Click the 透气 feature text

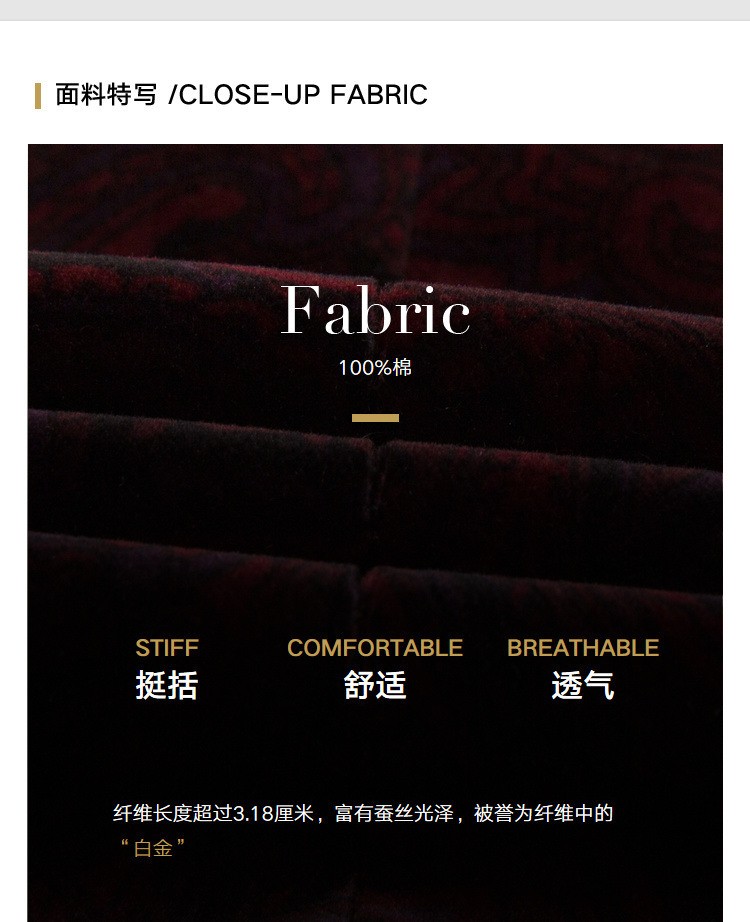click(x=583, y=685)
